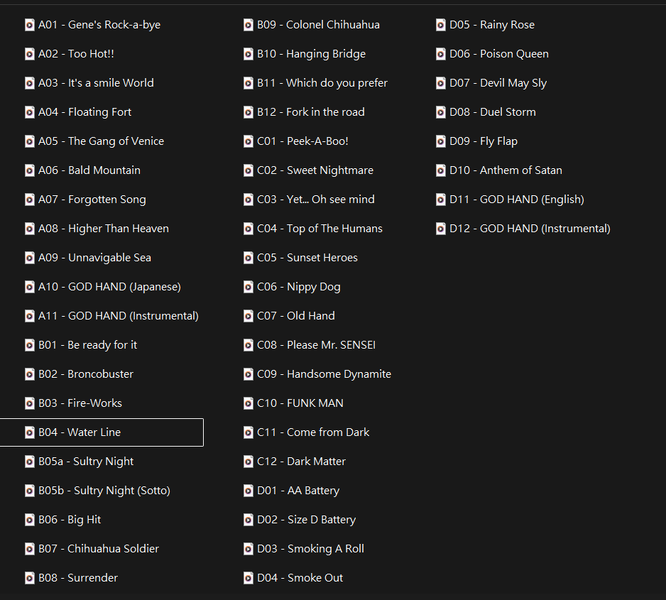This screenshot has width=666, height=600.
Task: Select the icon beside B05b - Sultry Night (Sotto)
Action: 29,491
